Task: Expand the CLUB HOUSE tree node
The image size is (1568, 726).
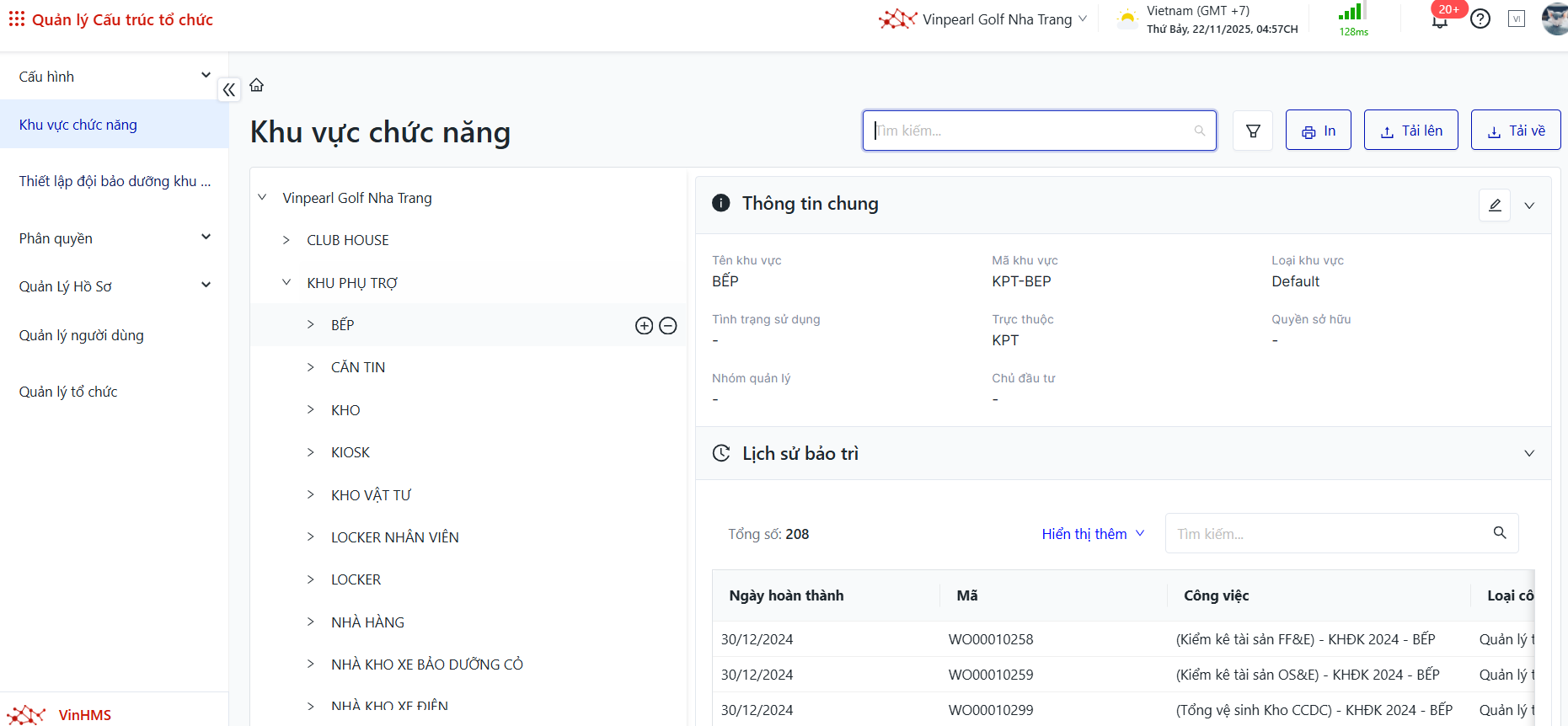Action: 286,240
